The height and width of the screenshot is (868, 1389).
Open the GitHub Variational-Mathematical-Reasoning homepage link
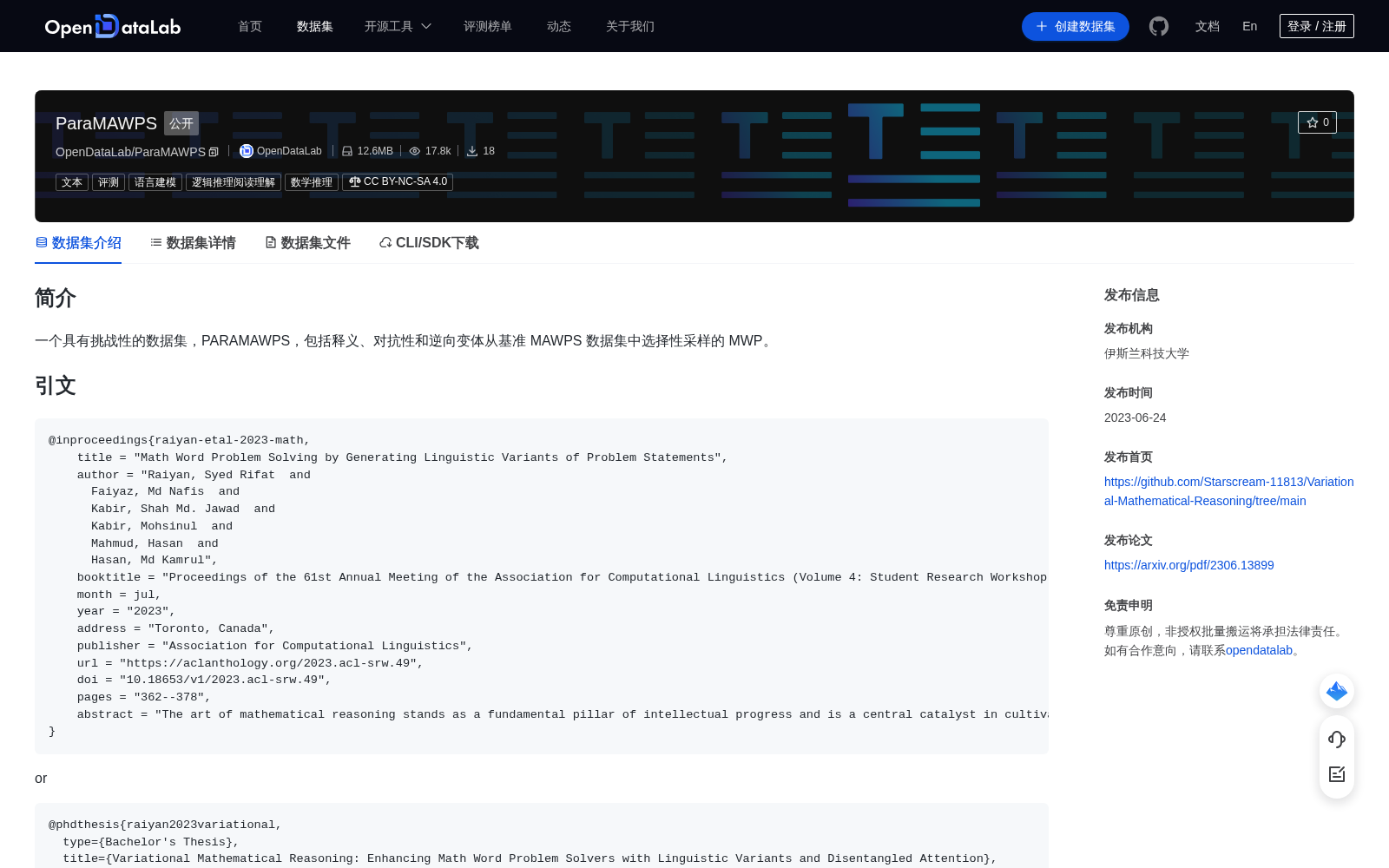coord(1228,491)
